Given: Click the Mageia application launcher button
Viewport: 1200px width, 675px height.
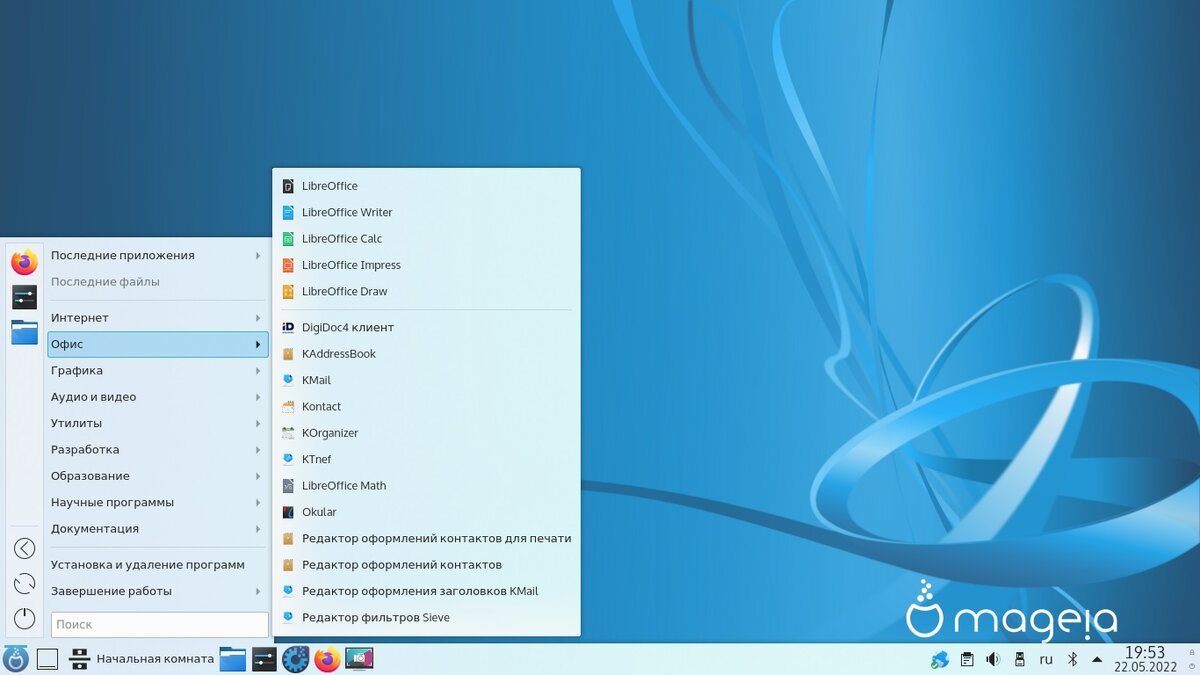Looking at the screenshot, I should pos(15,659).
